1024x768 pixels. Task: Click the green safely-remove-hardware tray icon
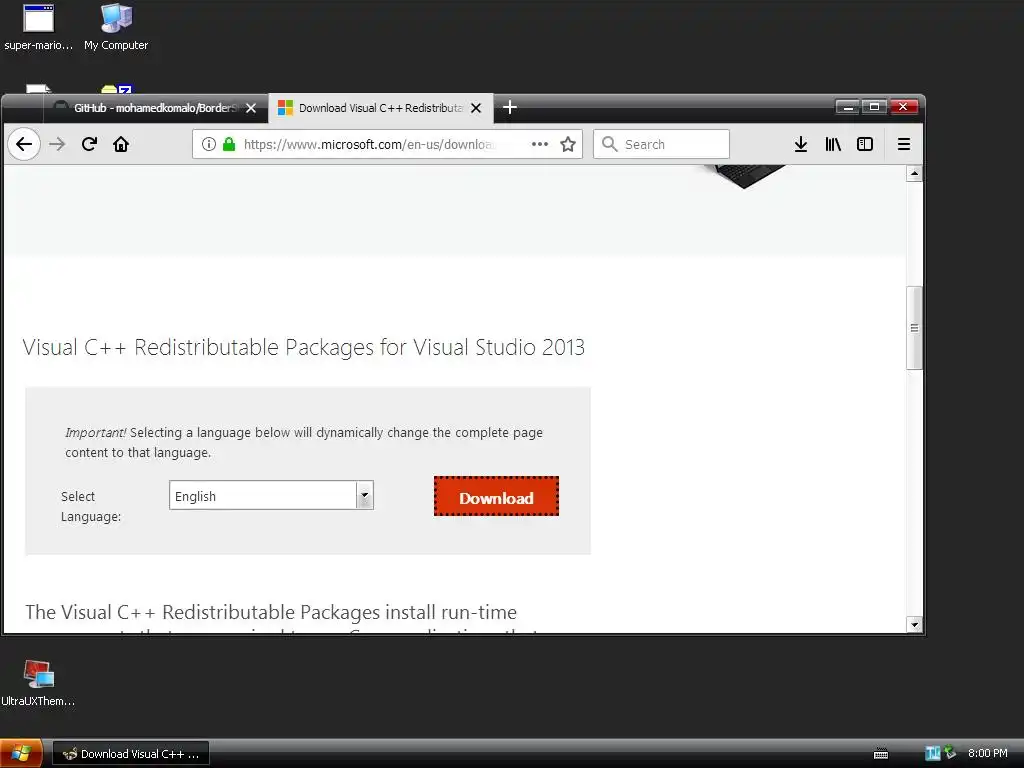click(x=950, y=752)
